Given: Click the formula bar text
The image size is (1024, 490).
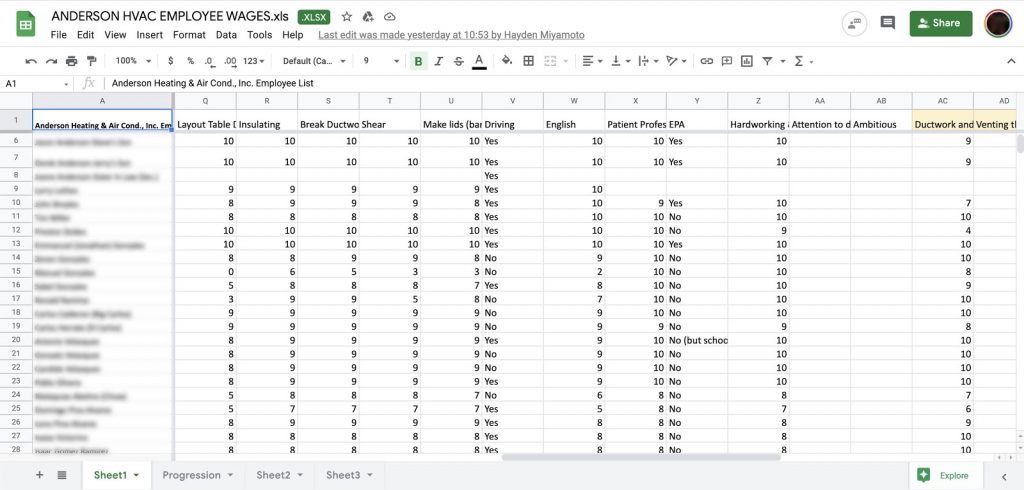Looking at the screenshot, I should pyautogui.click(x=212, y=84).
